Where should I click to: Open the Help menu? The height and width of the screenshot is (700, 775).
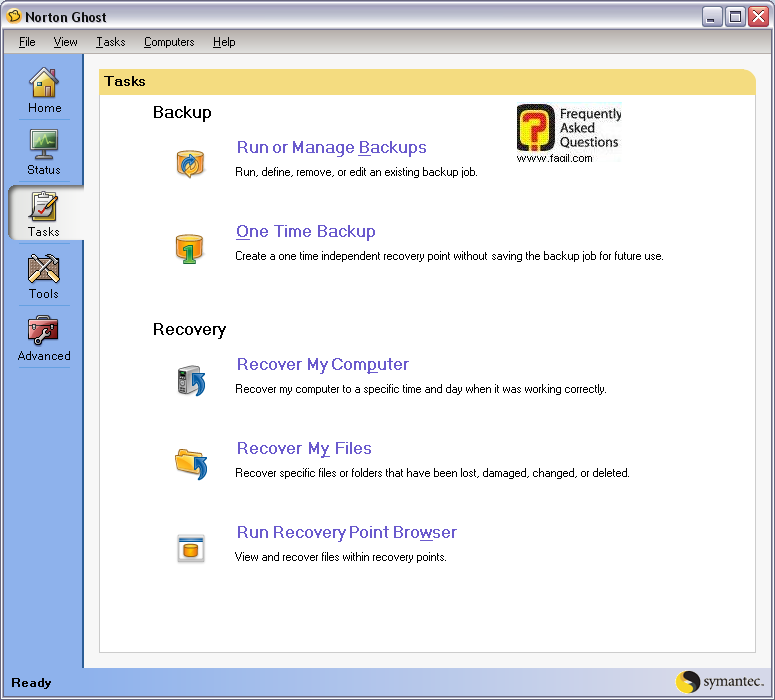pos(224,42)
